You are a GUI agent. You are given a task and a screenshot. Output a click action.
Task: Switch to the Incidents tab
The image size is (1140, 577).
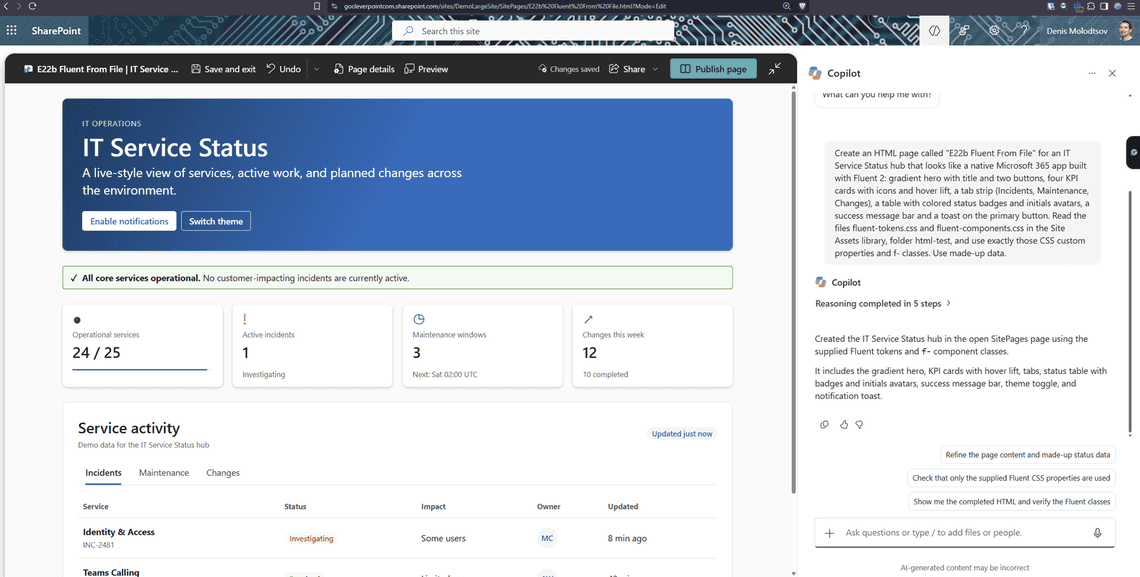point(103,473)
